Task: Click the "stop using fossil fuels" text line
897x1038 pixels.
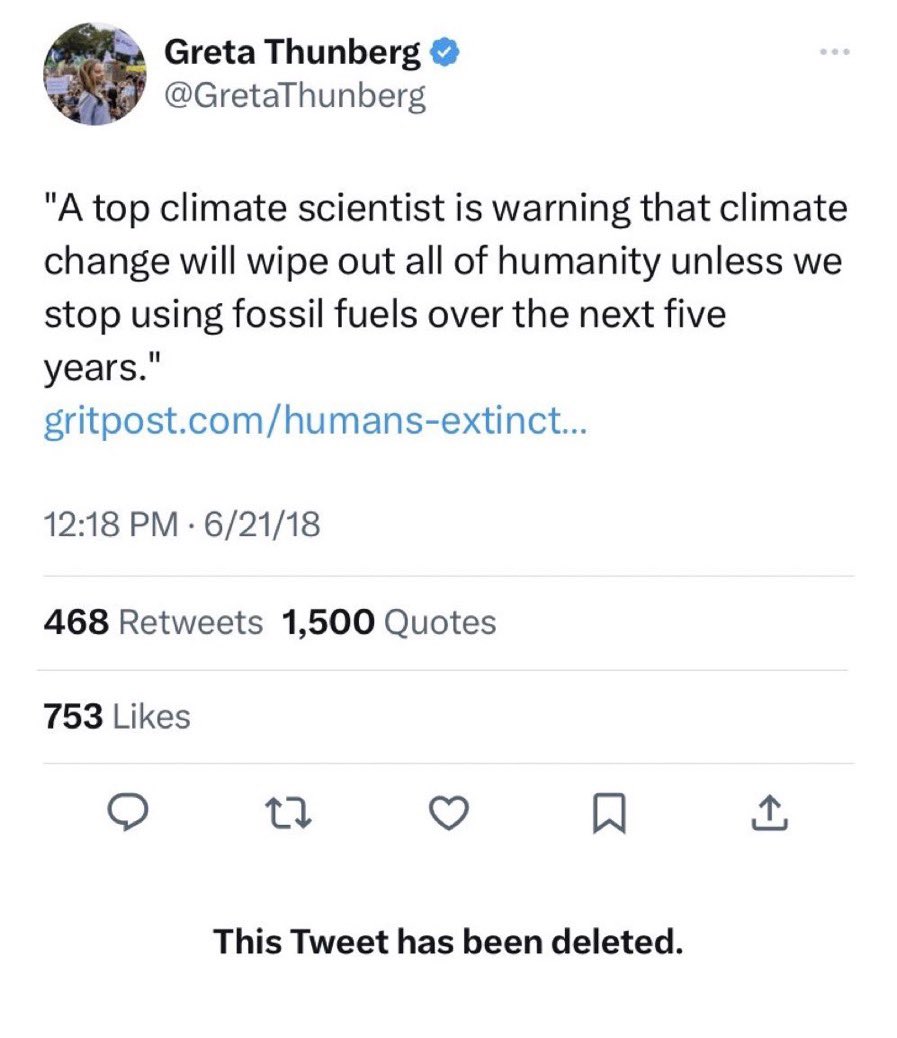Action: (385, 314)
